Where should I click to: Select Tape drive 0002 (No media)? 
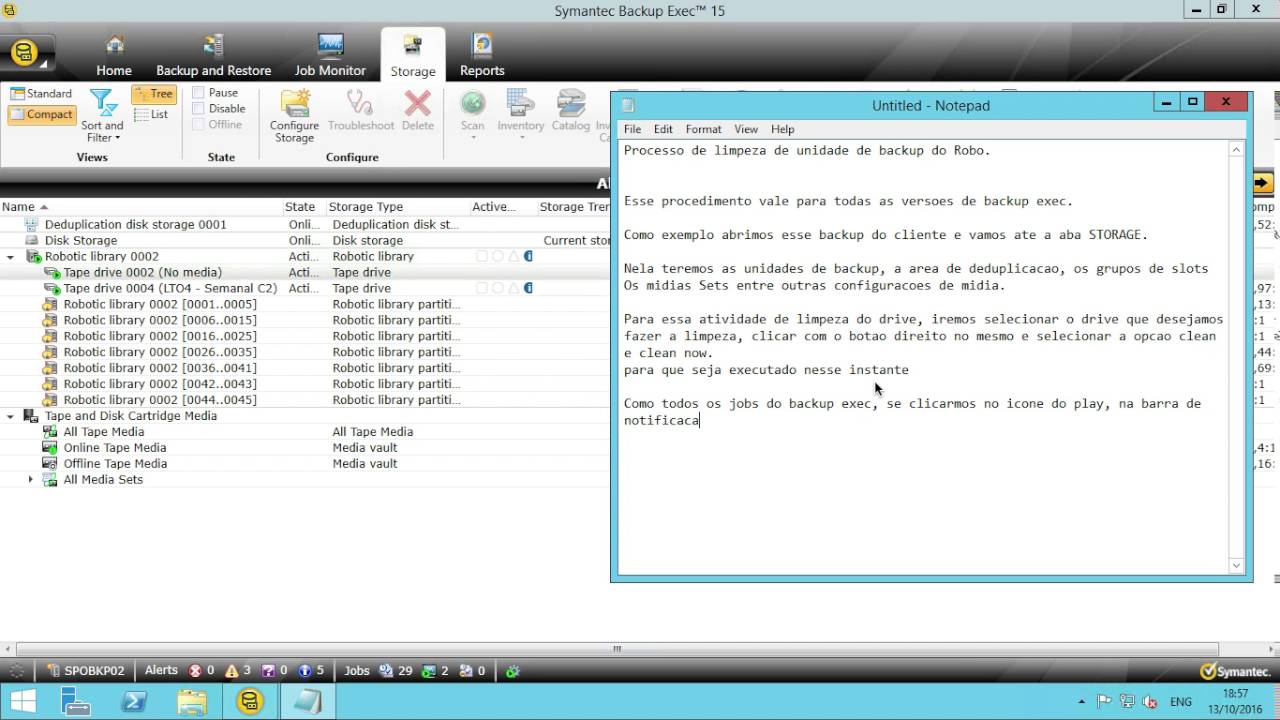coord(142,272)
